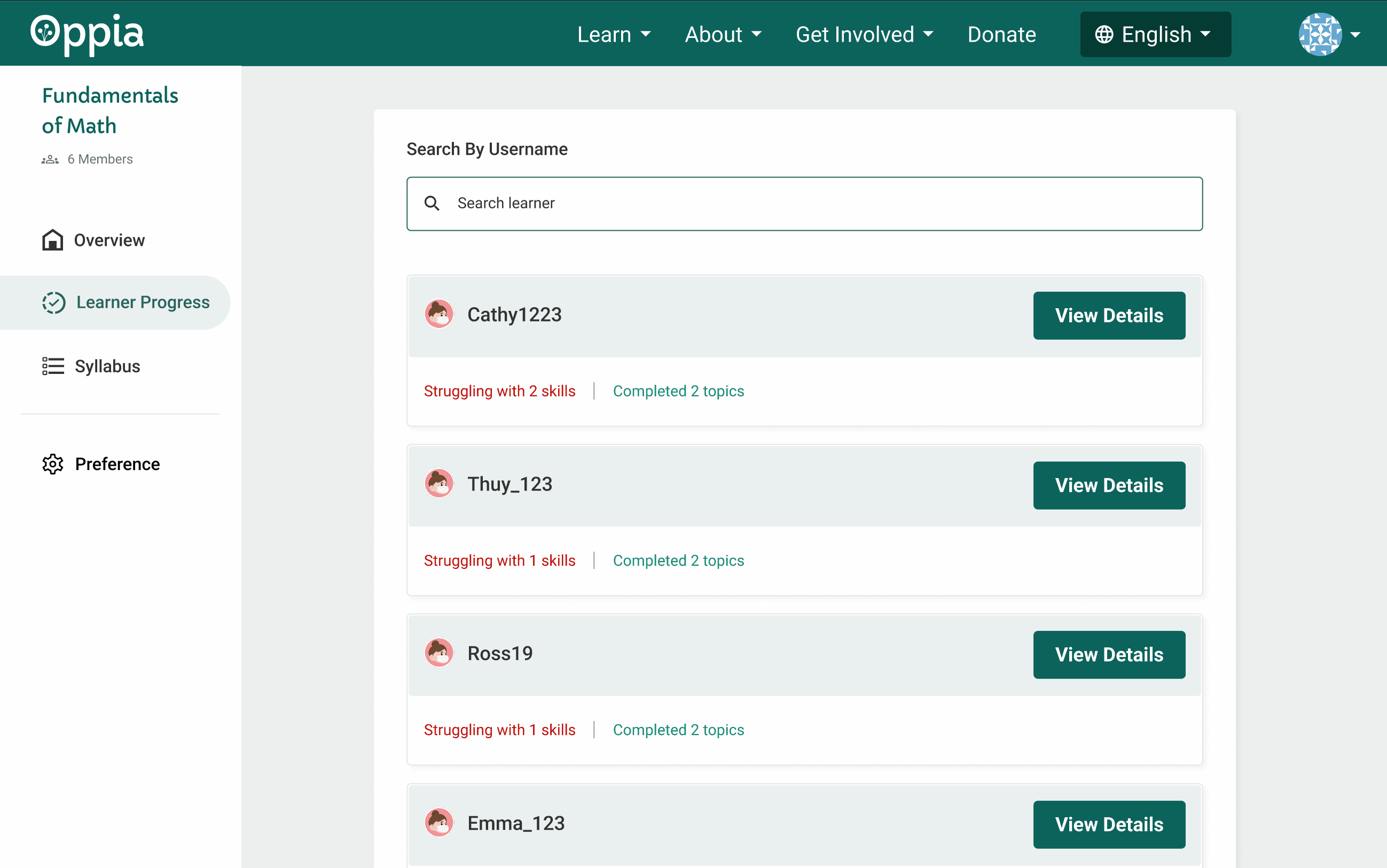
Task: Click the magnifier search icon
Action: coord(432,203)
